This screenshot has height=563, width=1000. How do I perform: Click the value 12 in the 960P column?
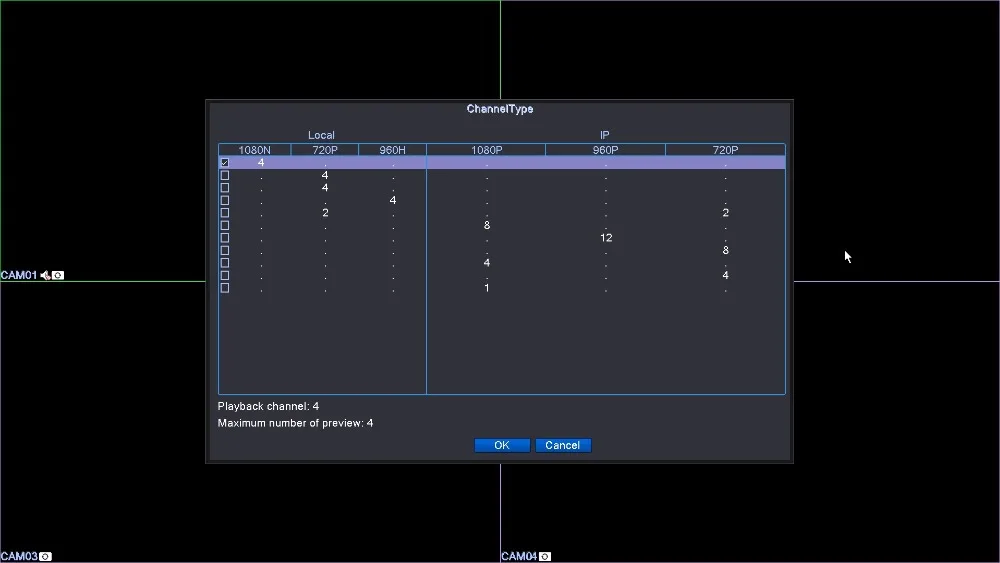click(x=606, y=238)
